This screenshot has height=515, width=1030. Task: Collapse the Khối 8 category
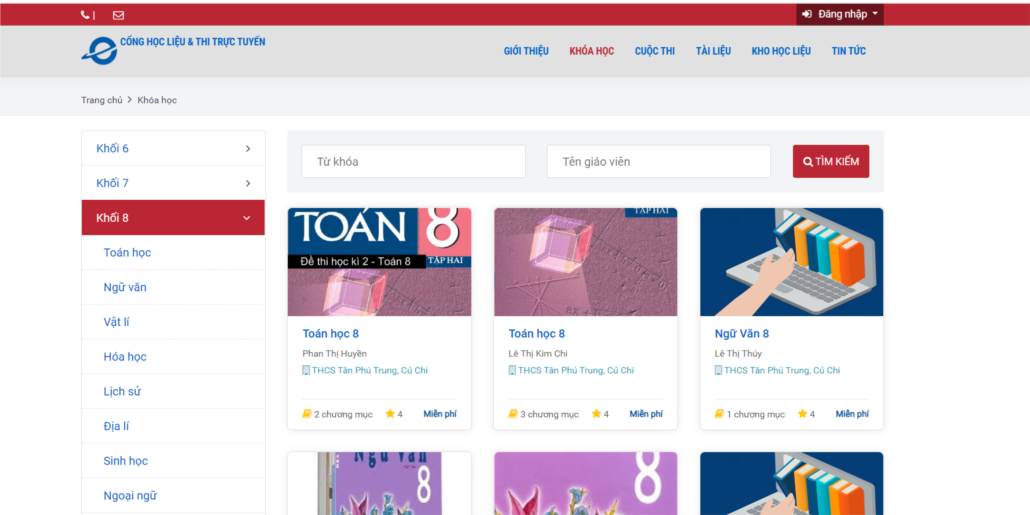pos(173,217)
